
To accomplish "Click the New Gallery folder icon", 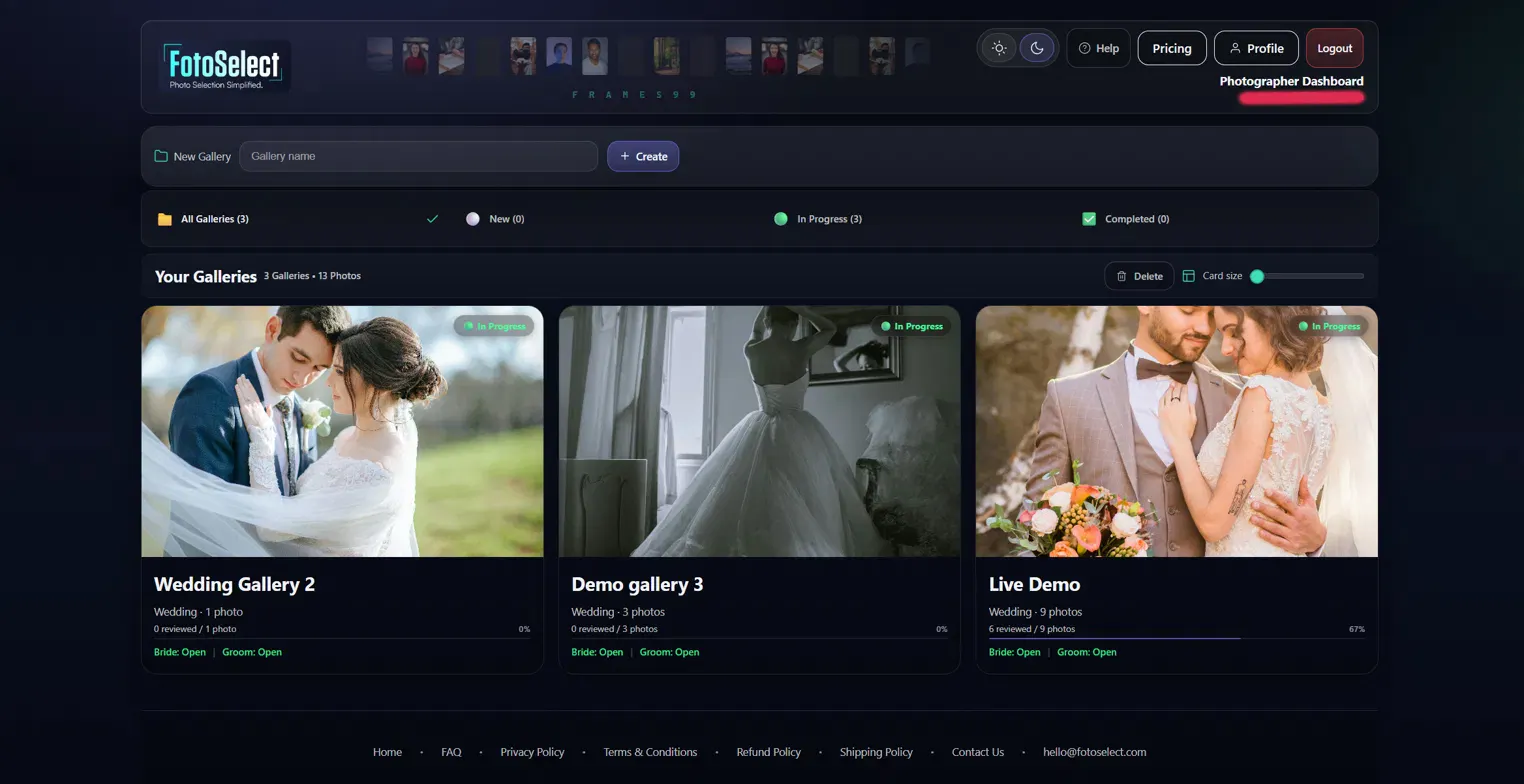I will click(161, 156).
